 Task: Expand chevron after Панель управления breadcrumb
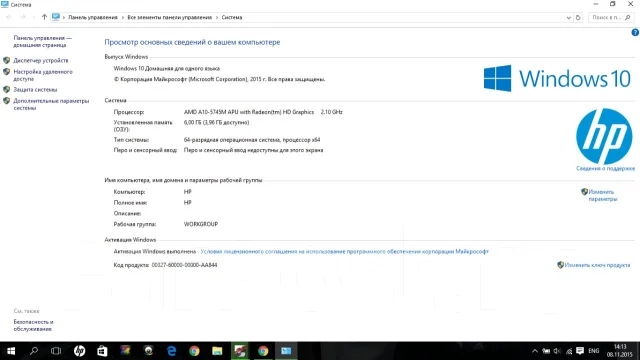(122, 18)
